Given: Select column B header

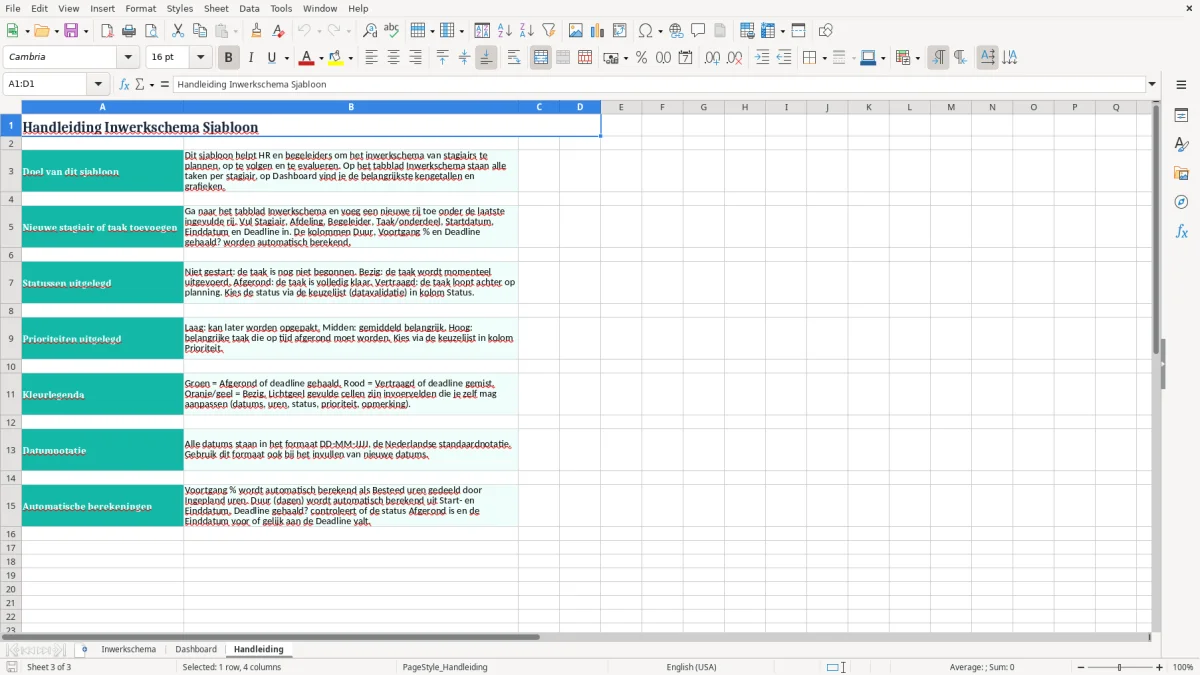Looking at the screenshot, I should click(351, 107).
